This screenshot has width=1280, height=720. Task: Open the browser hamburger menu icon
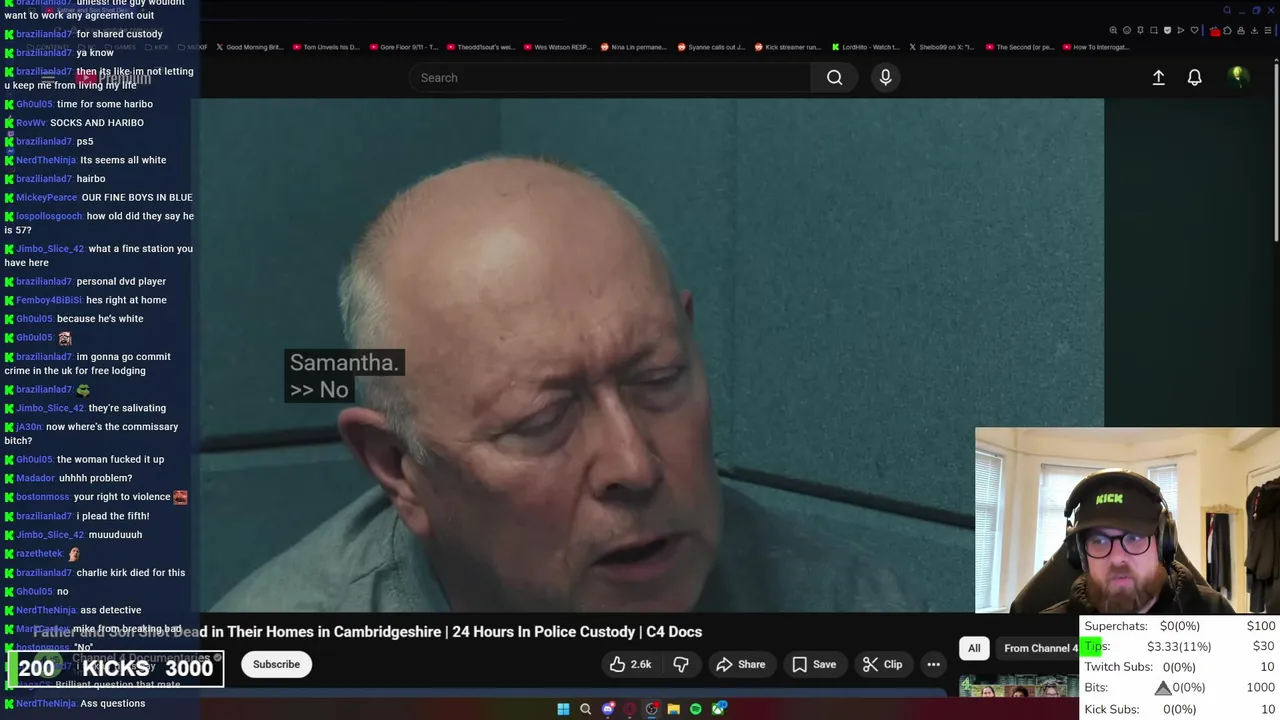pyautogui.click(x=1268, y=30)
